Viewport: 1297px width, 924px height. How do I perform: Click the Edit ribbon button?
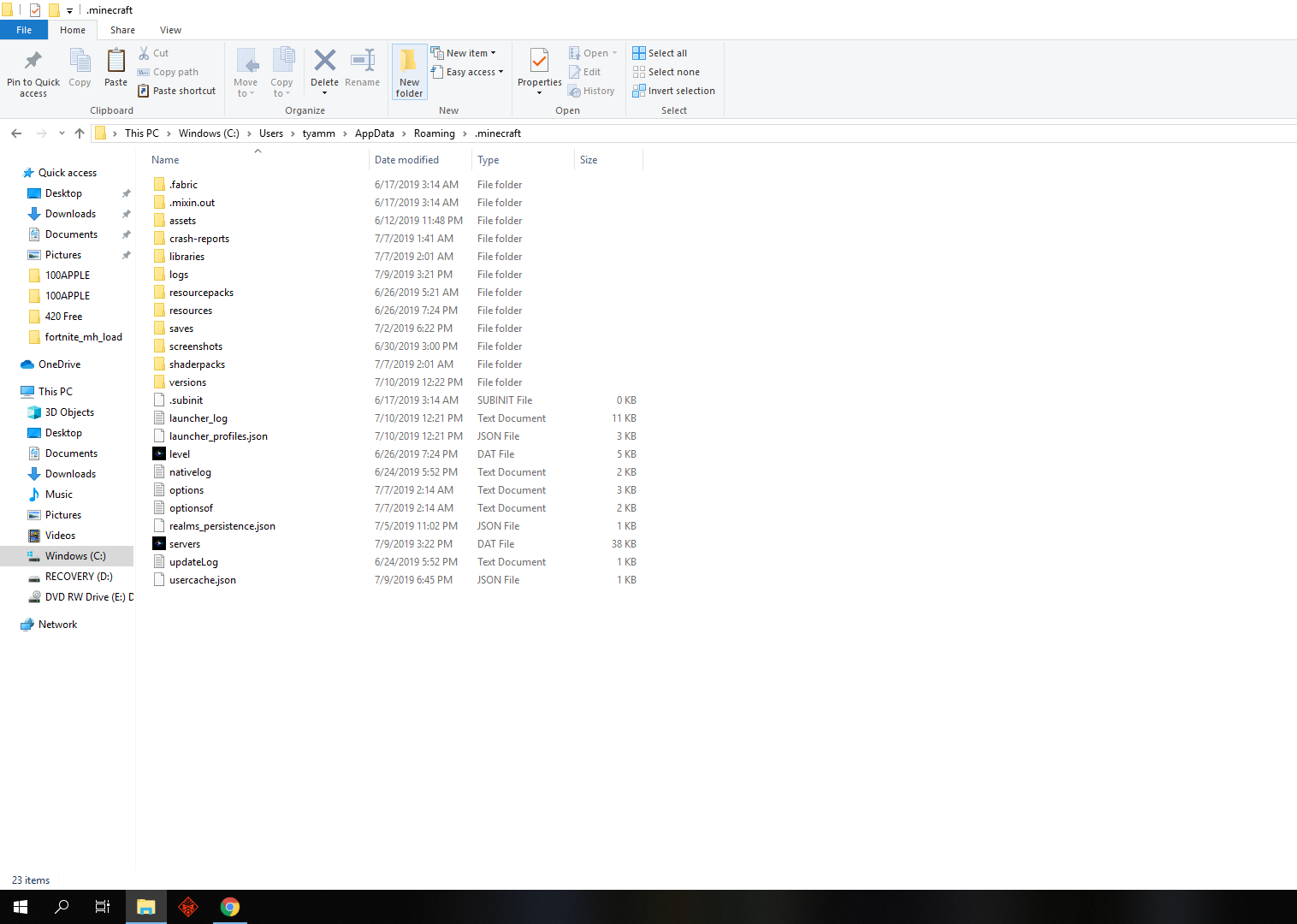(585, 72)
